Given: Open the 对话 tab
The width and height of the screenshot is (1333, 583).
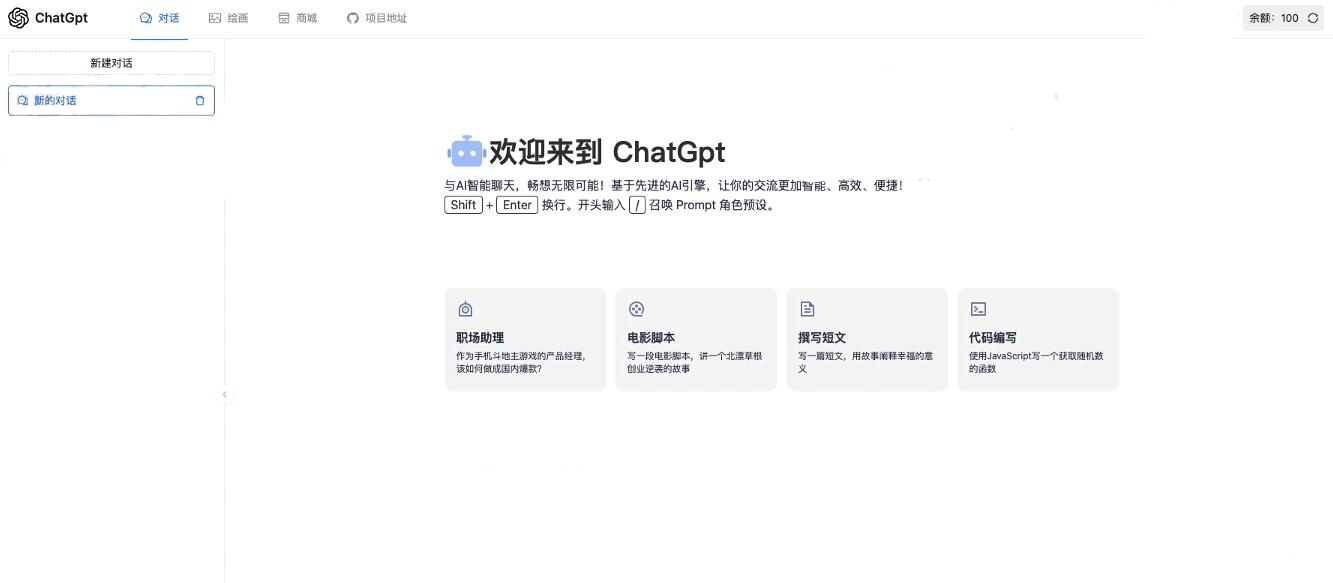Looking at the screenshot, I should click(x=160, y=18).
